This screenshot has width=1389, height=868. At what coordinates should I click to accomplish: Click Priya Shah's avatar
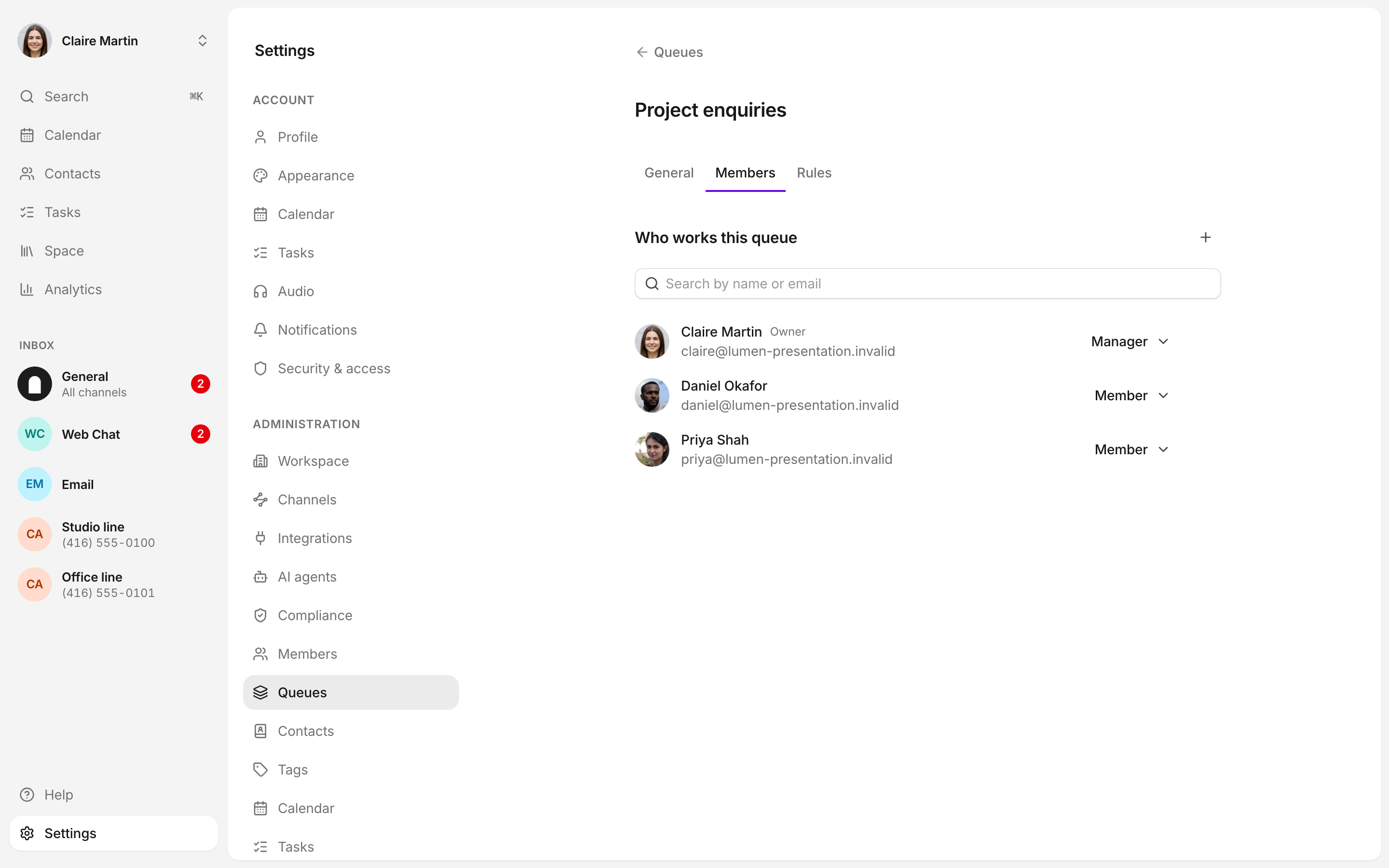click(652, 449)
